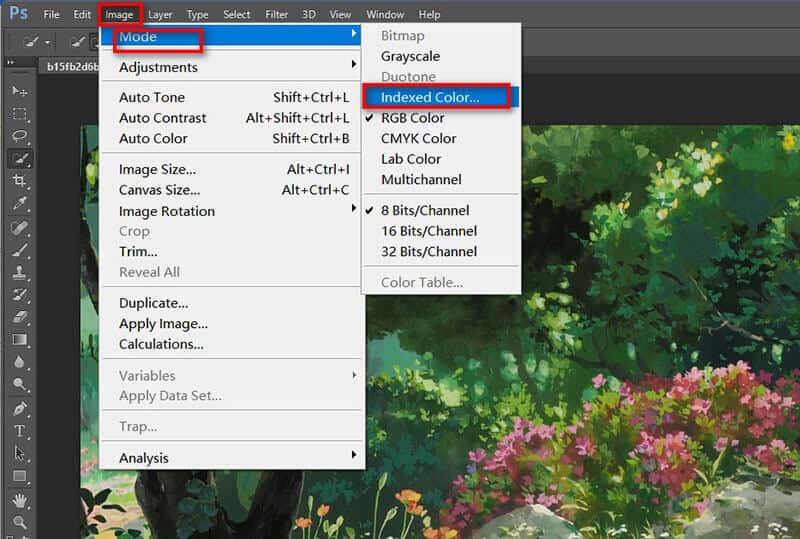The width and height of the screenshot is (800, 539).
Task: Select the Clone Stamp tool
Action: pyautogui.click(x=19, y=272)
